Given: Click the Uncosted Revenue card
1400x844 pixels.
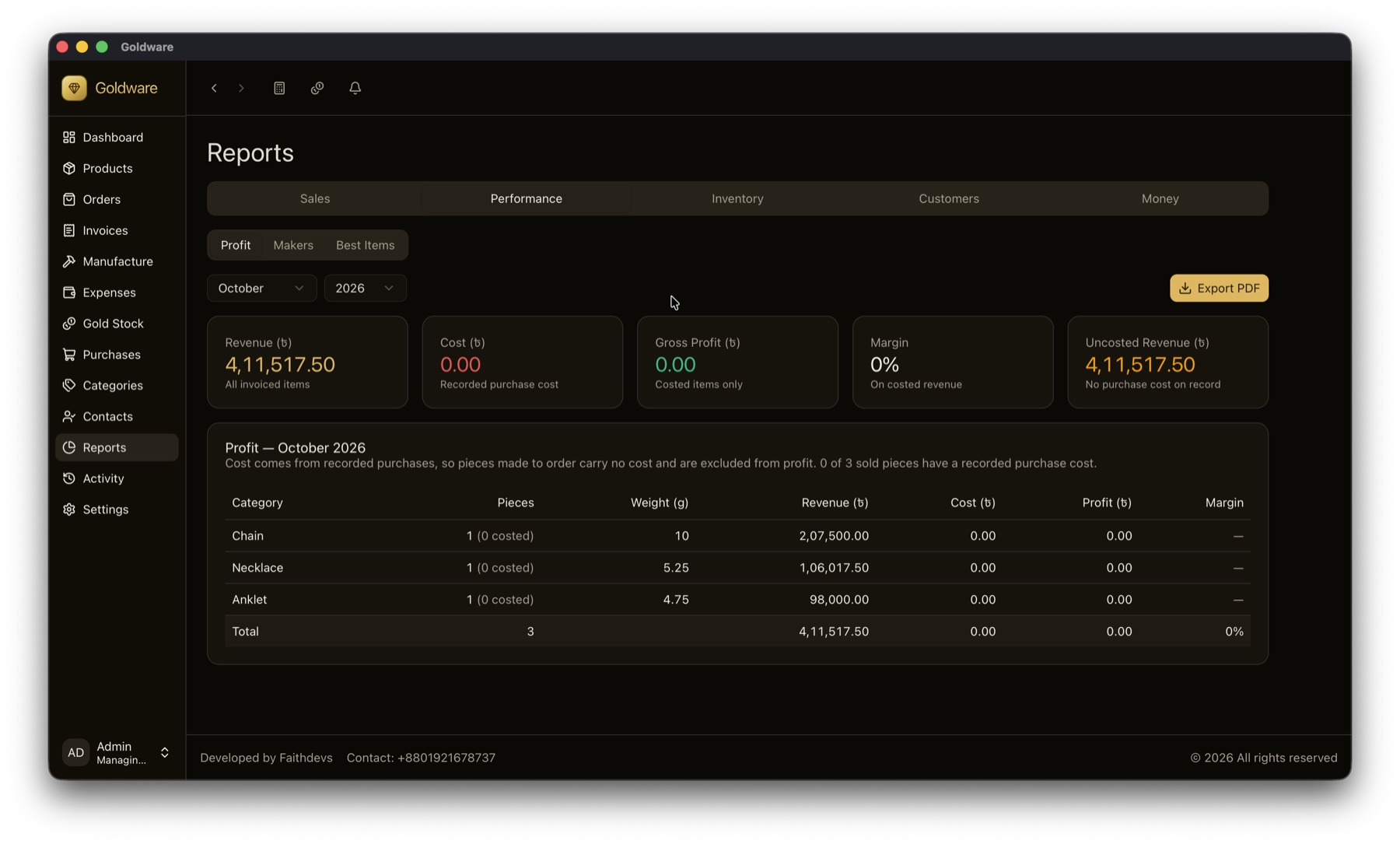Looking at the screenshot, I should [1167, 362].
